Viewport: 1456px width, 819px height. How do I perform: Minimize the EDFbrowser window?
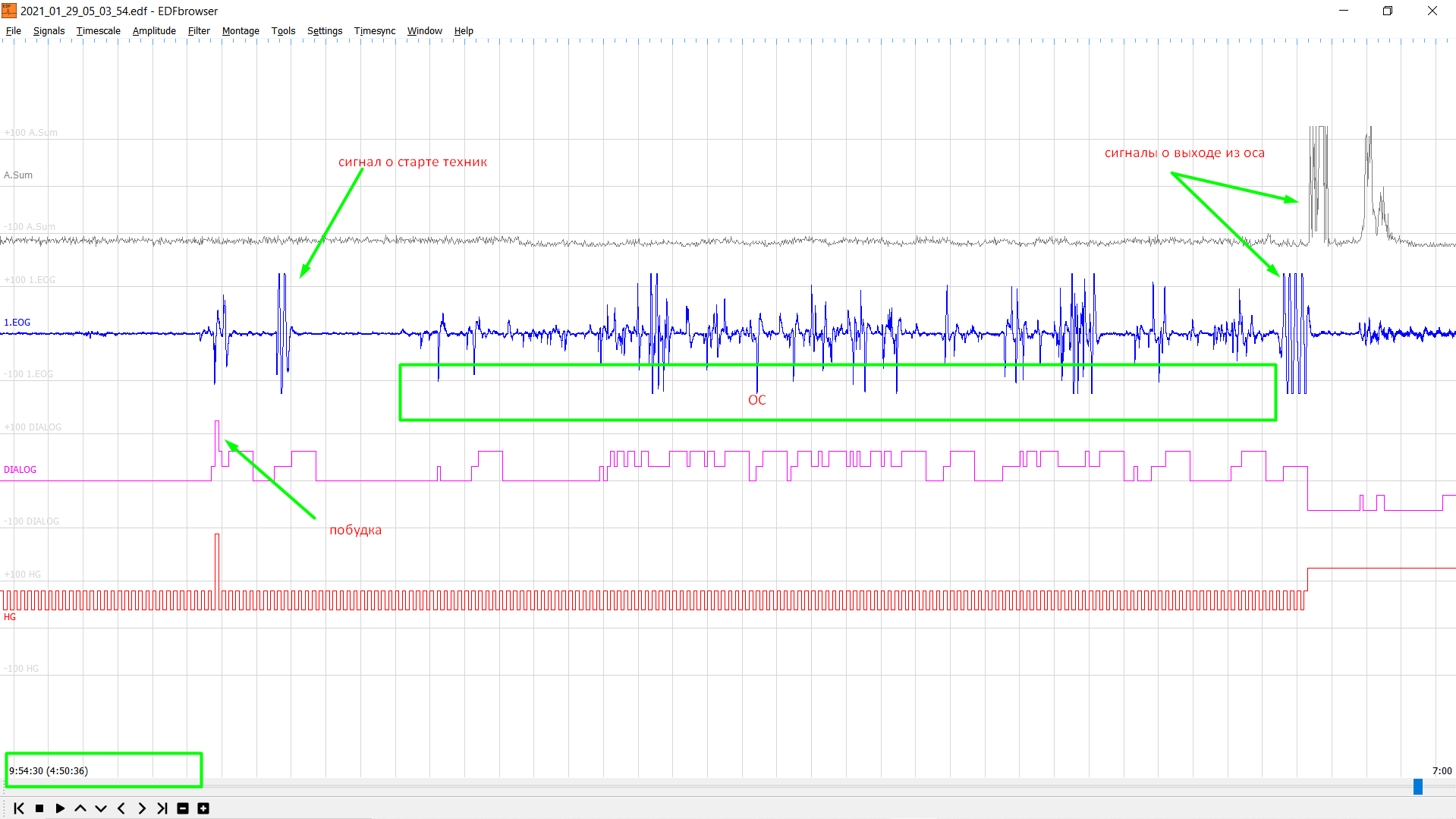[x=1344, y=11]
